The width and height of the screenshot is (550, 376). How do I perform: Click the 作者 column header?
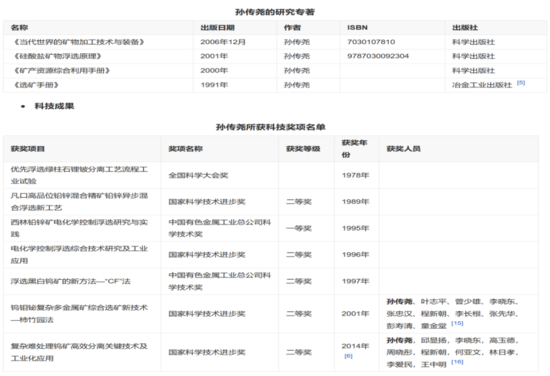[292, 27]
